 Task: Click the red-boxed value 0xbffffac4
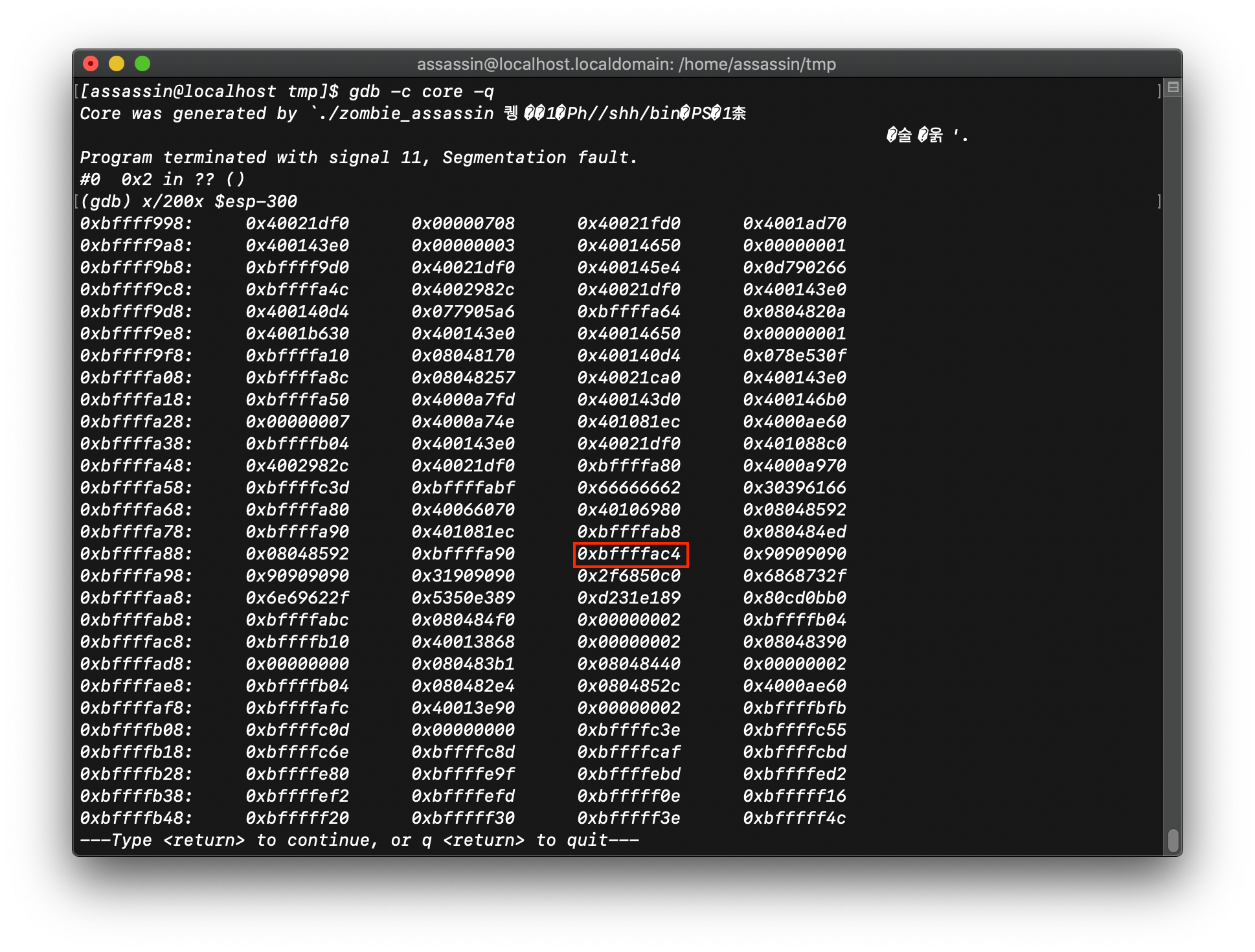point(629,554)
